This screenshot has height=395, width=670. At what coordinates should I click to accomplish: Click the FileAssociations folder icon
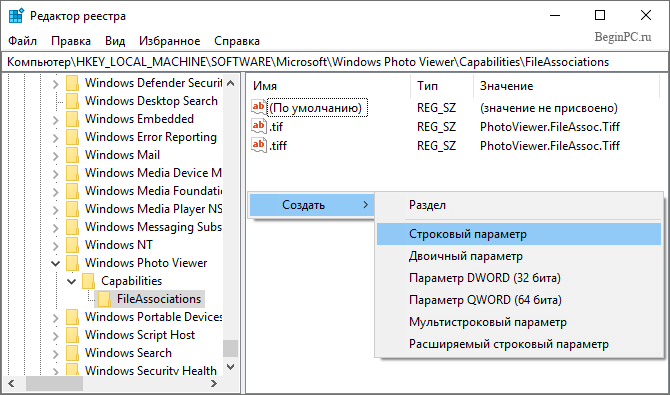pos(104,299)
